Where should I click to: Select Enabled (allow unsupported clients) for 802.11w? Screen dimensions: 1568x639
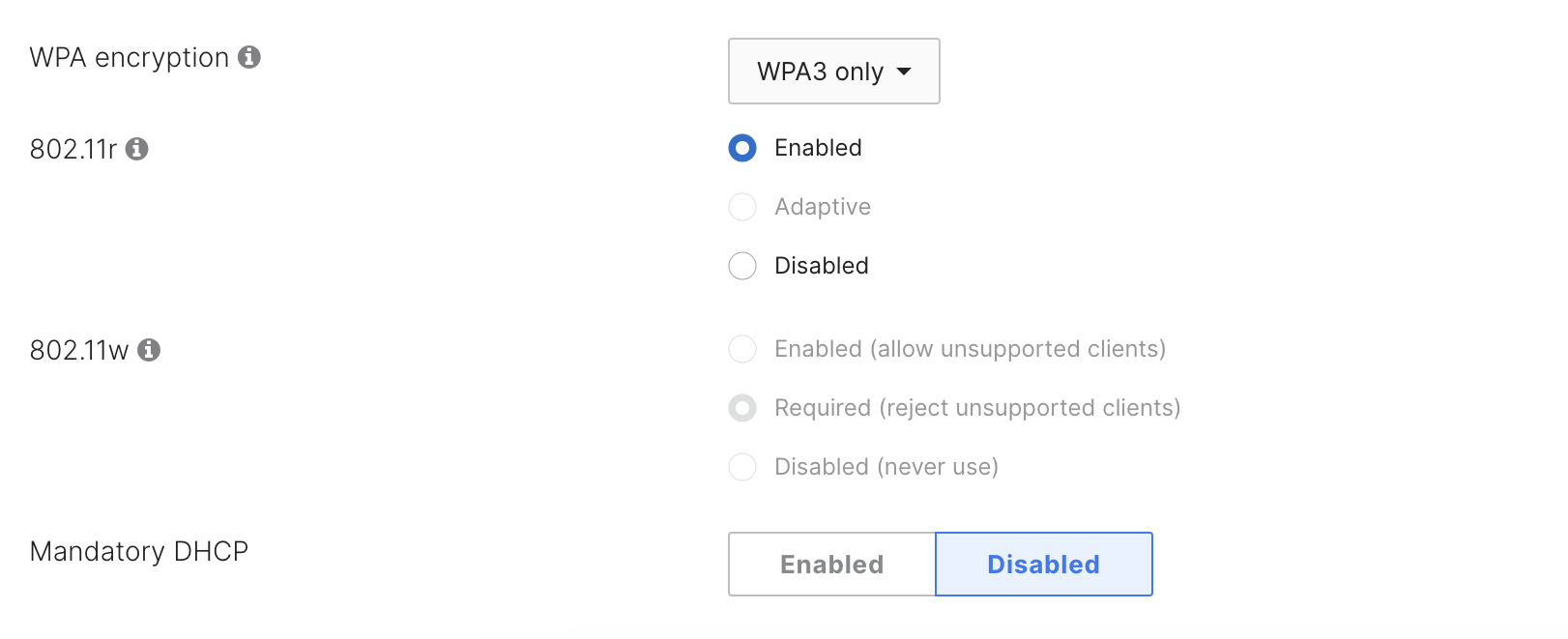pyautogui.click(x=741, y=349)
